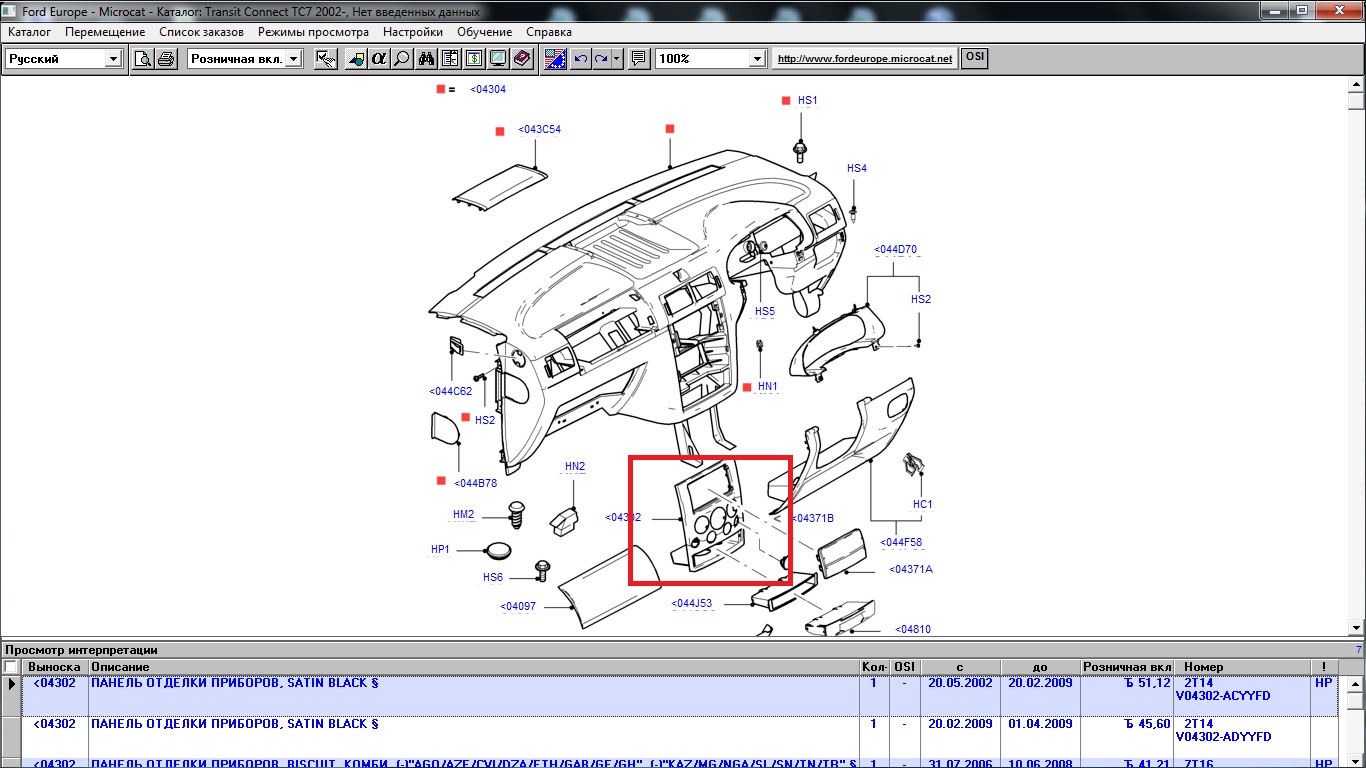The image size is (1366, 768).
Task: Click the HN2 callout label
Action: [575, 467]
